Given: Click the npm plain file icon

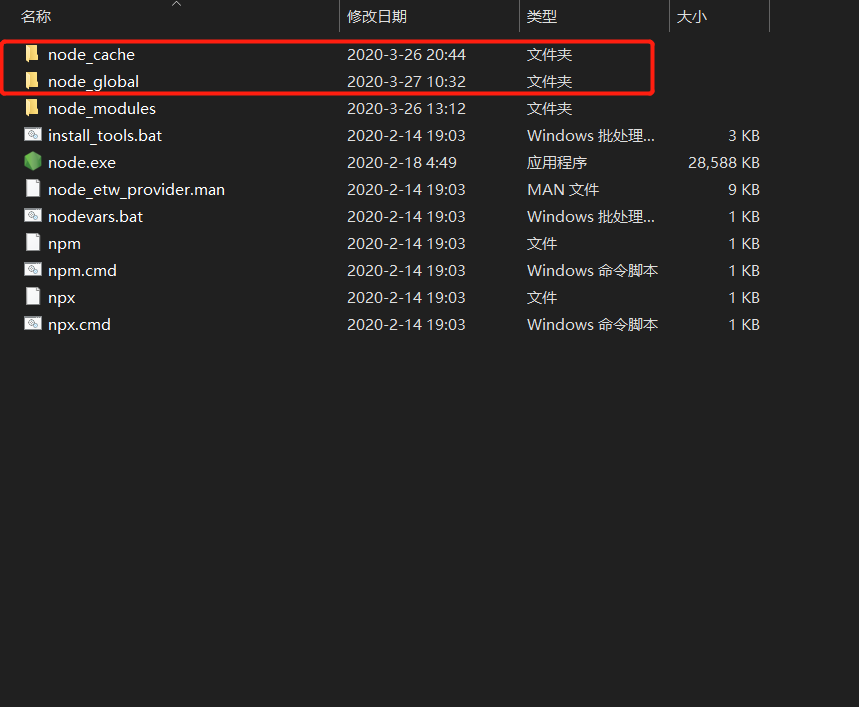Looking at the screenshot, I should [33, 243].
